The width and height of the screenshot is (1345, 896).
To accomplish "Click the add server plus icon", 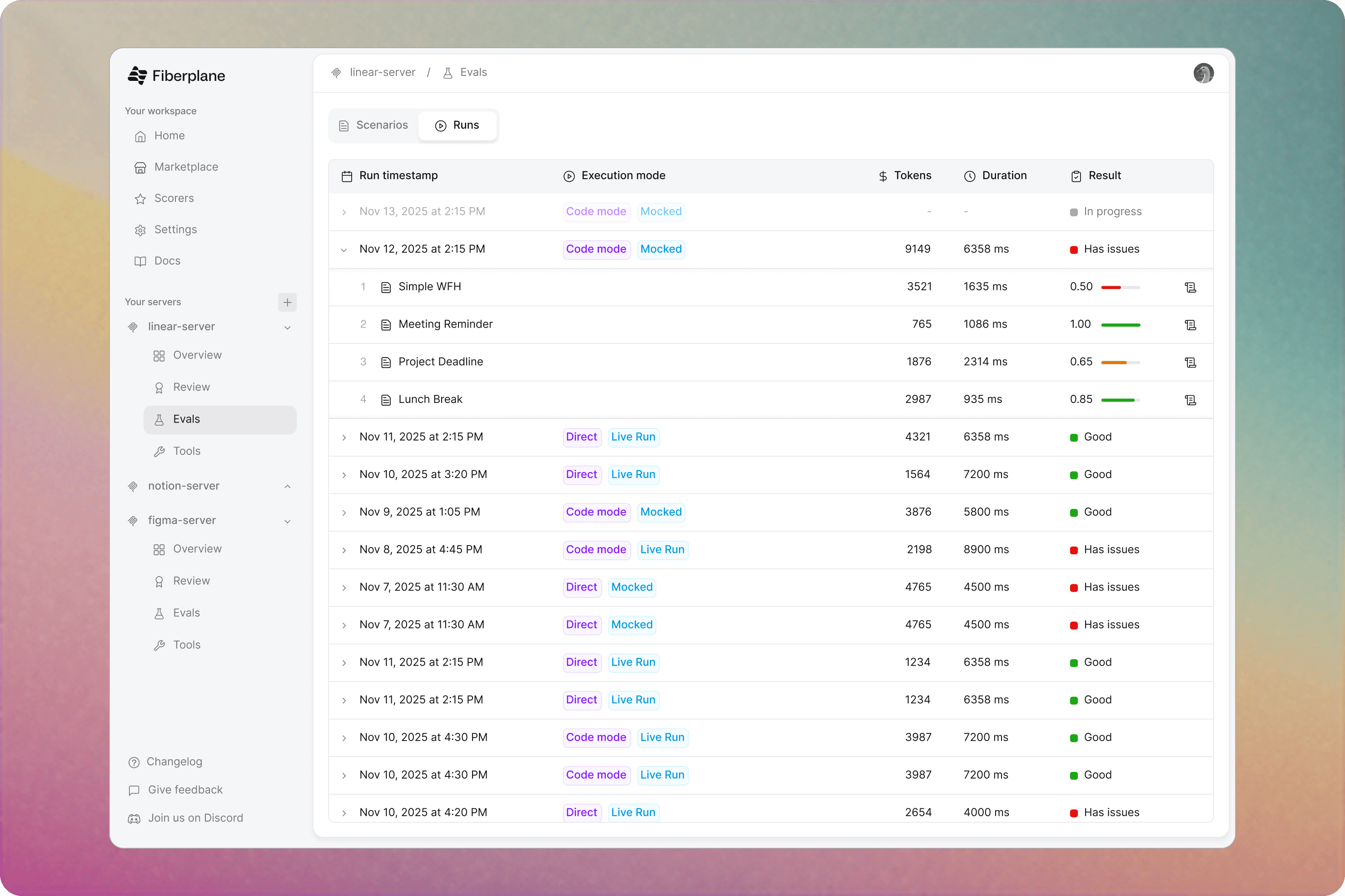I will tap(287, 302).
